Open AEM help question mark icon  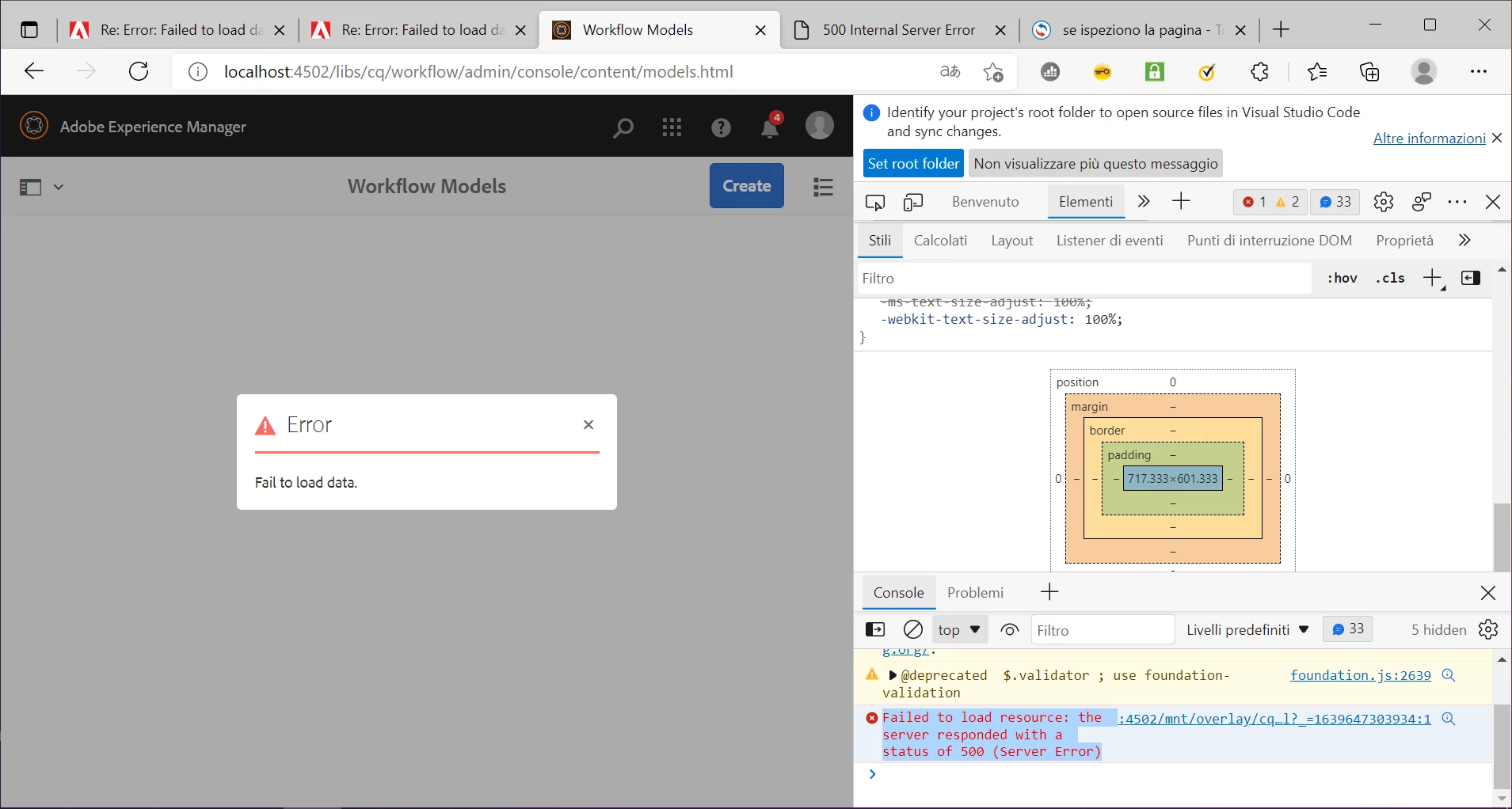tap(721, 127)
